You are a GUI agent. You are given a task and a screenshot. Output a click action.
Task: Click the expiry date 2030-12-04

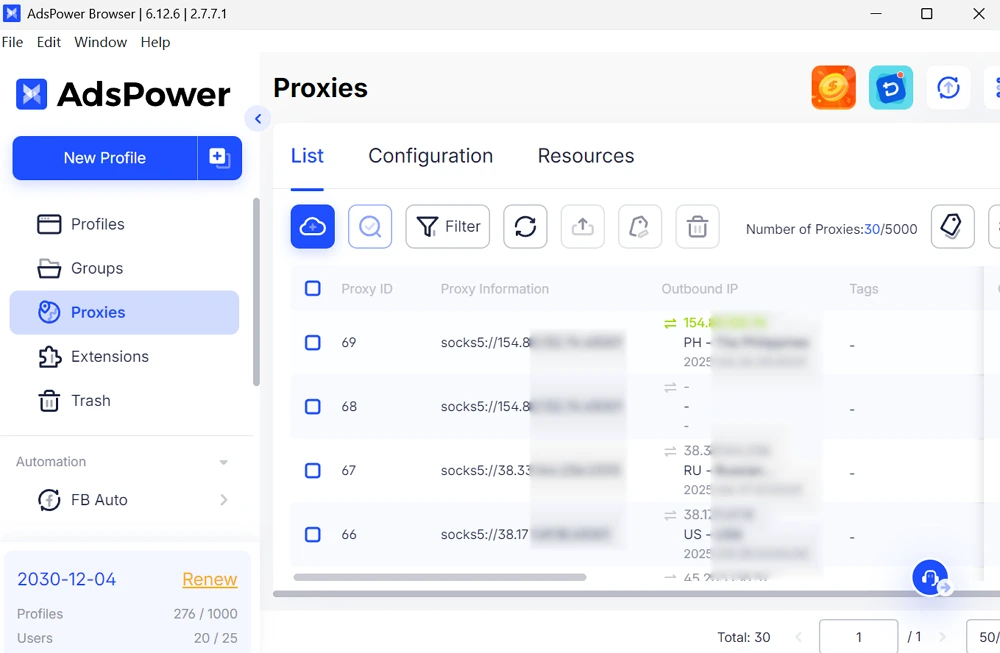(x=66, y=579)
